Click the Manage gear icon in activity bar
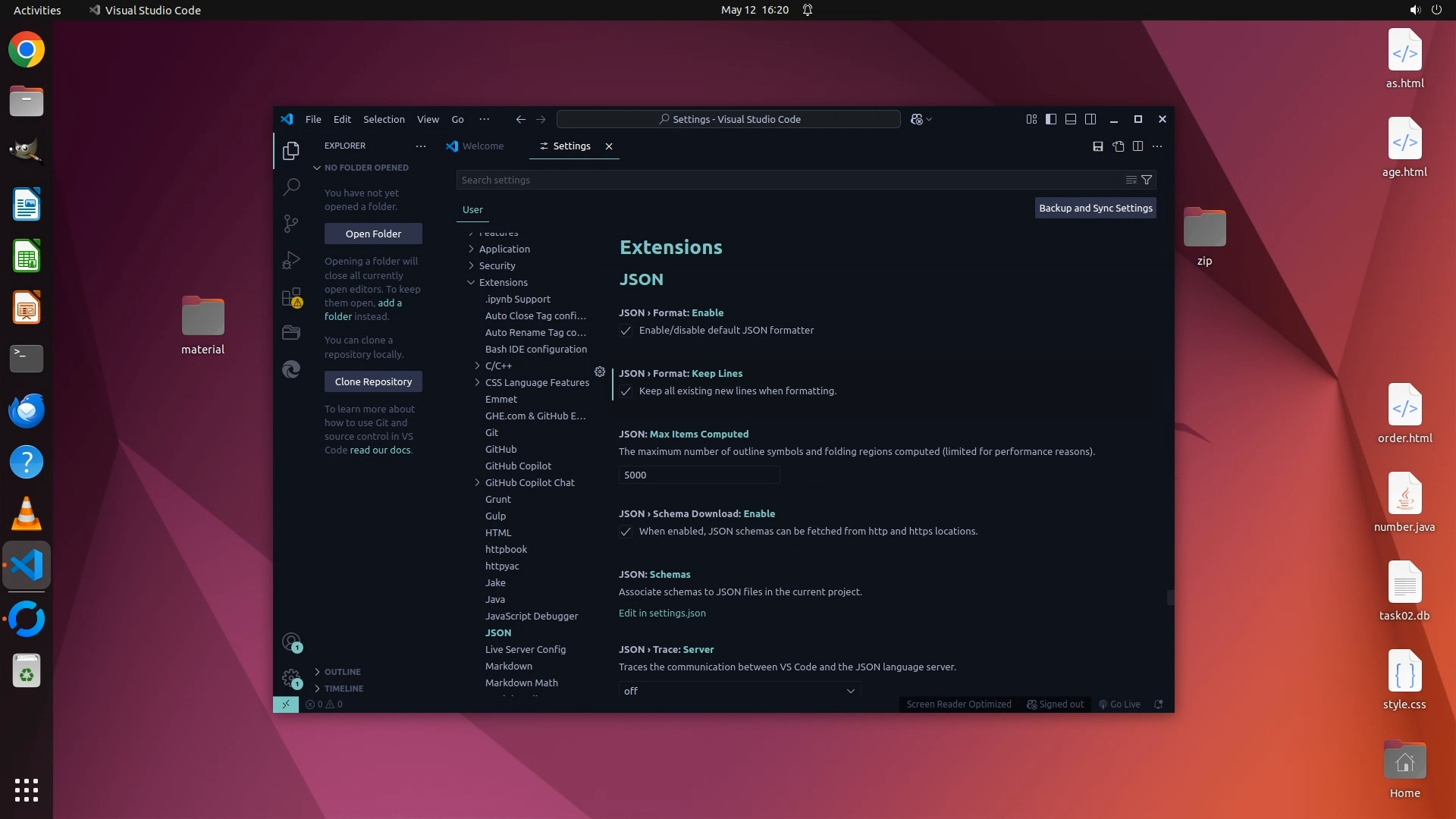This screenshot has width=1456, height=819. [x=291, y=677]
